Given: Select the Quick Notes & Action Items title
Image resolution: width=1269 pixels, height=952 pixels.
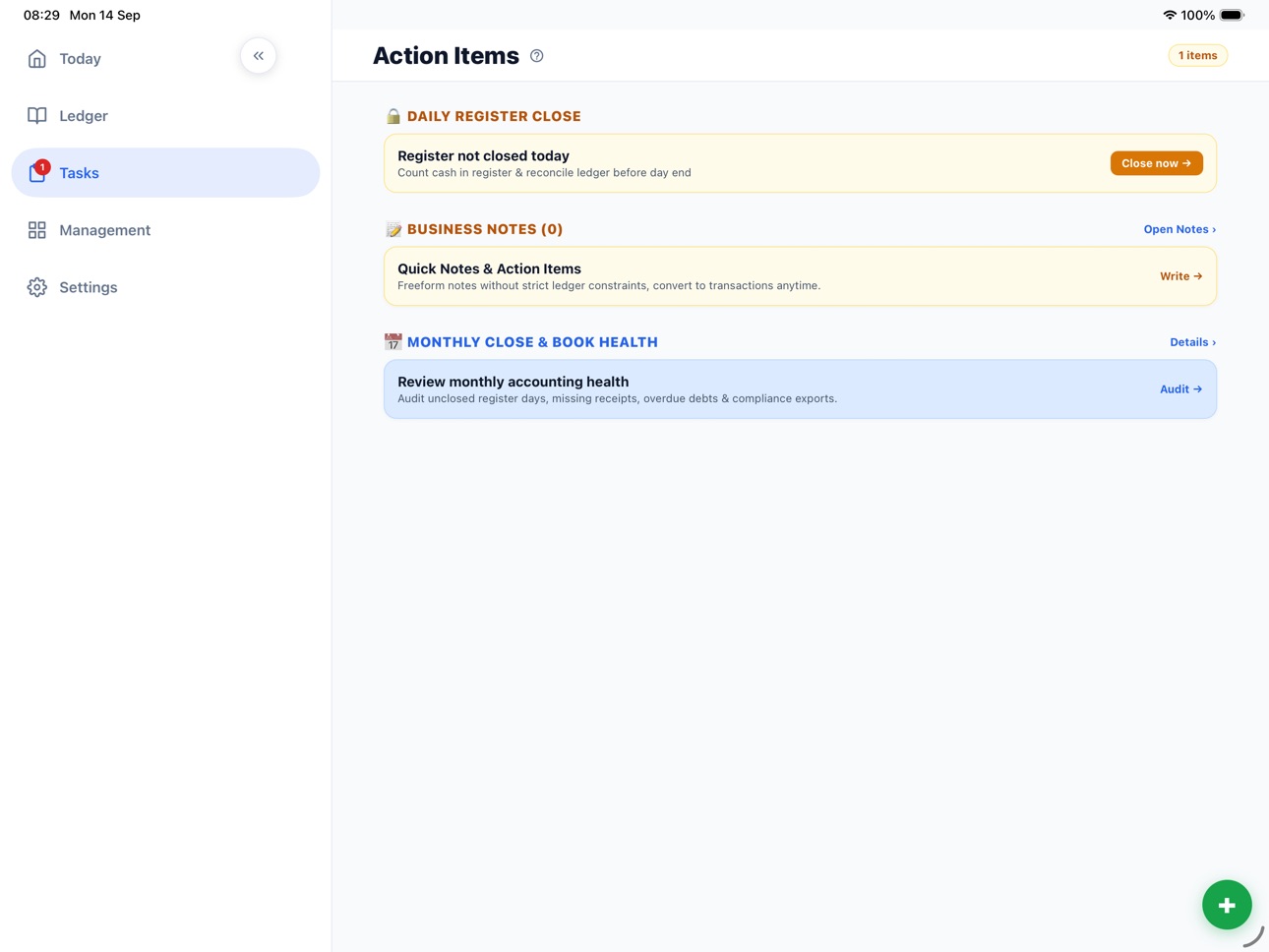Looking at the screenshot, I should click(x=489, y=268).
